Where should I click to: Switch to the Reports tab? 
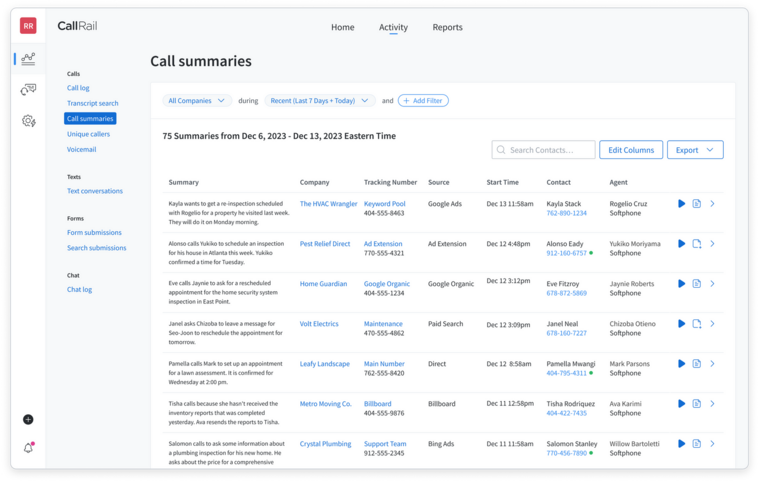coord(447,28)
